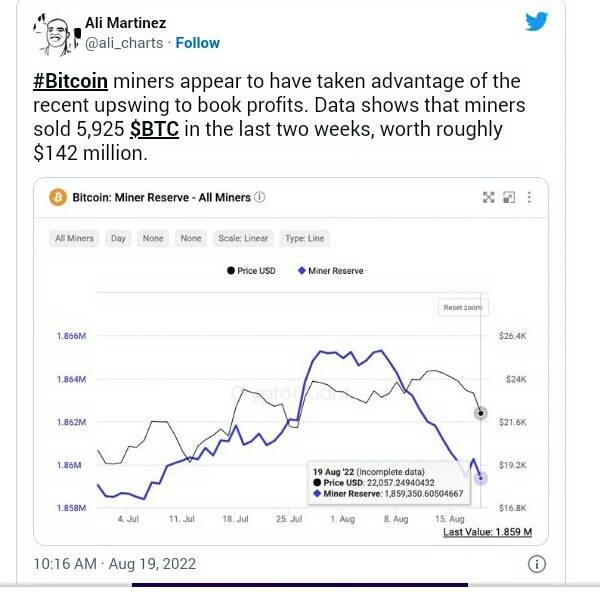Open the All Miners selector
The height and width of the screenshot is (592, 600).
coord(74,238)
